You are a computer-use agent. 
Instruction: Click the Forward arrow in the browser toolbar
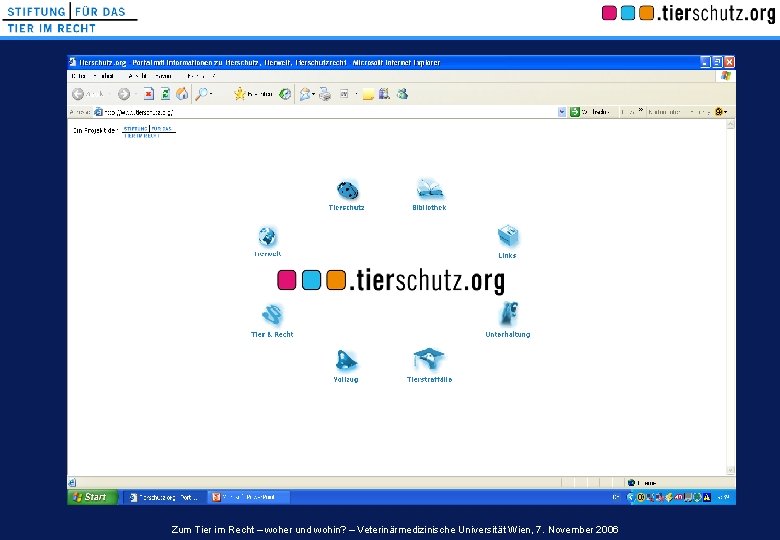click(124, 94)
